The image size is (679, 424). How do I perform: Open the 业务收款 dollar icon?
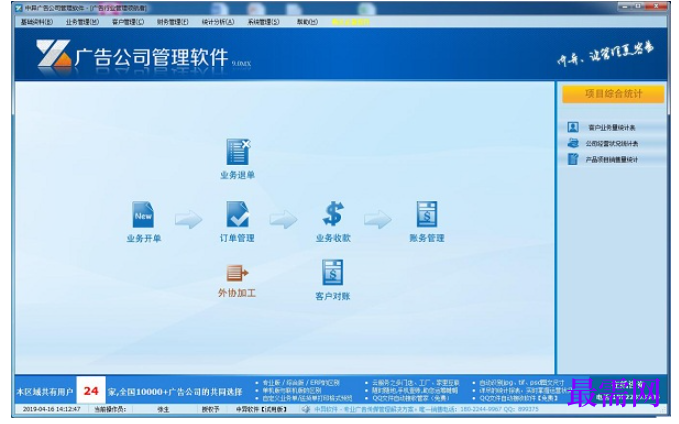pyautogui.click(x=333, y=214)
